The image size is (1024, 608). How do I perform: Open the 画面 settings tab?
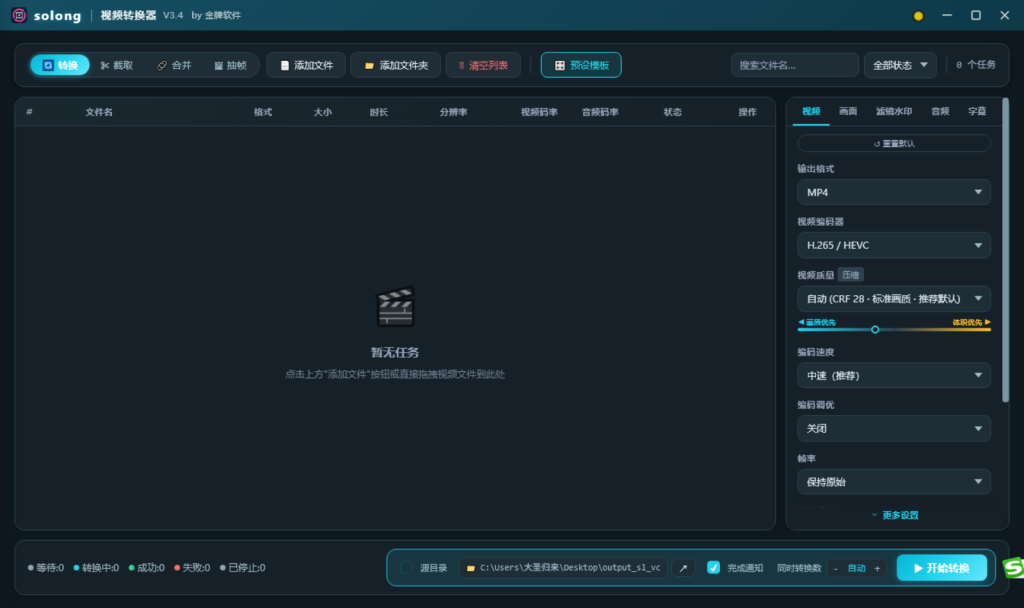(x=848, y=112)
